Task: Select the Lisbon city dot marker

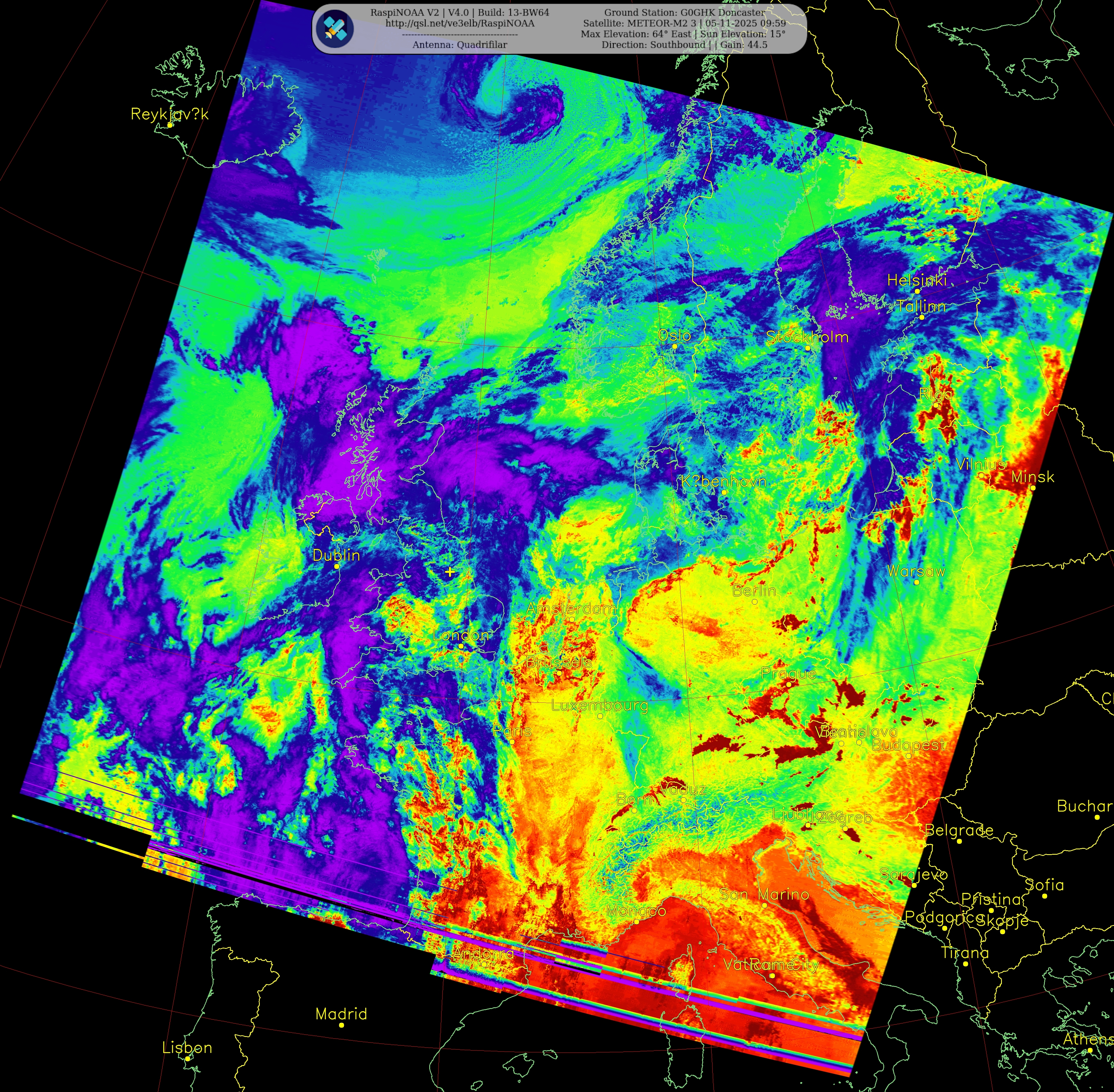Action: pyautogui.click(x=188, y=1059)
